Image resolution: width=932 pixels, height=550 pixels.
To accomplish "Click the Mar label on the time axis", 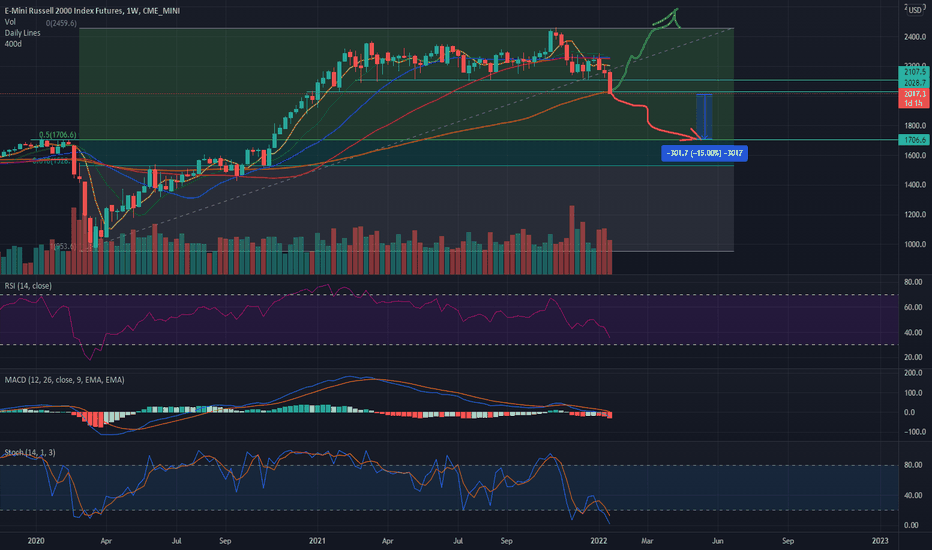I will [x=647, y=541].
